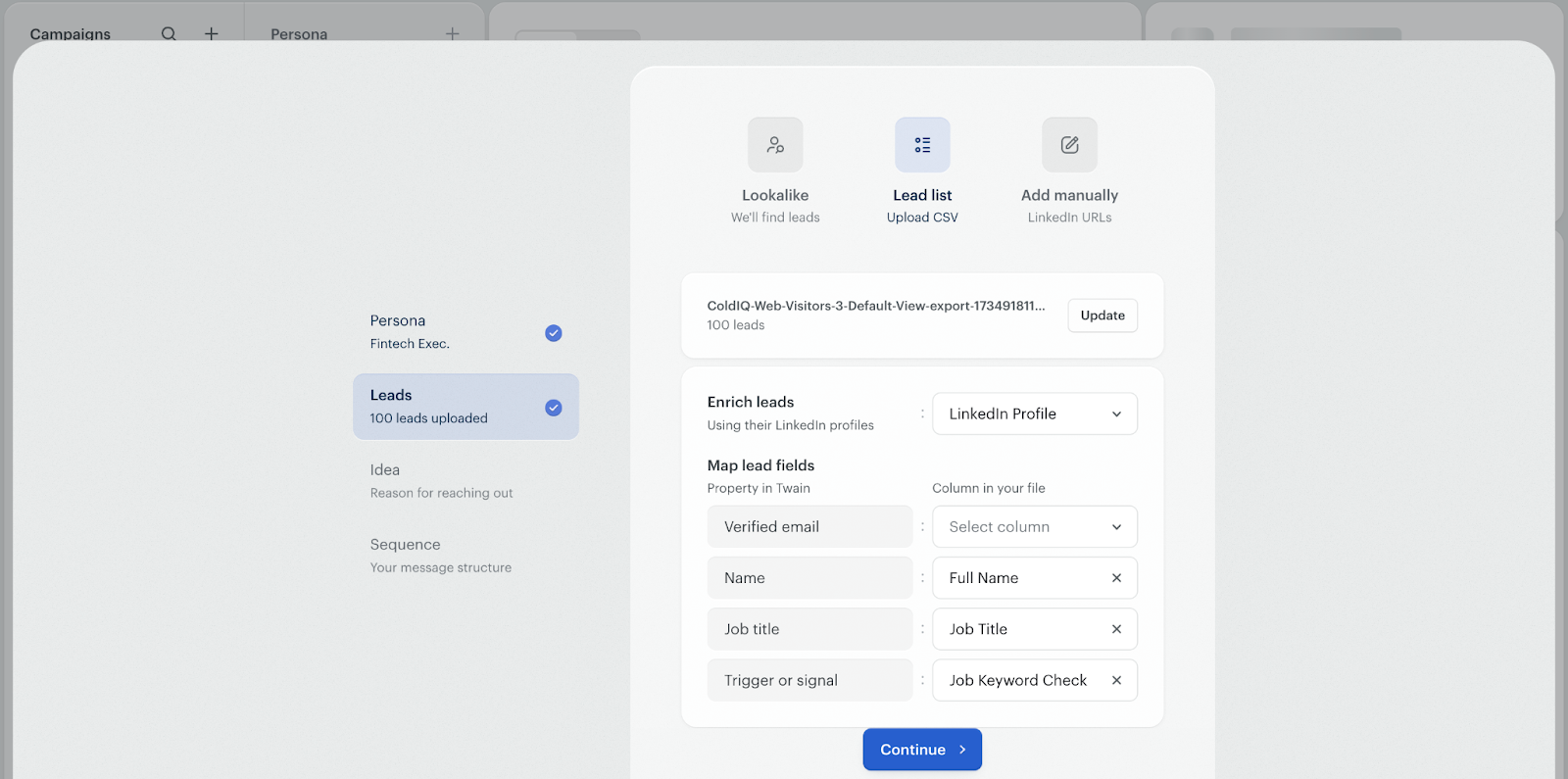Click the Leads step completed checkmark
Screen dimensions: 1568x779
tap(554, 408)
